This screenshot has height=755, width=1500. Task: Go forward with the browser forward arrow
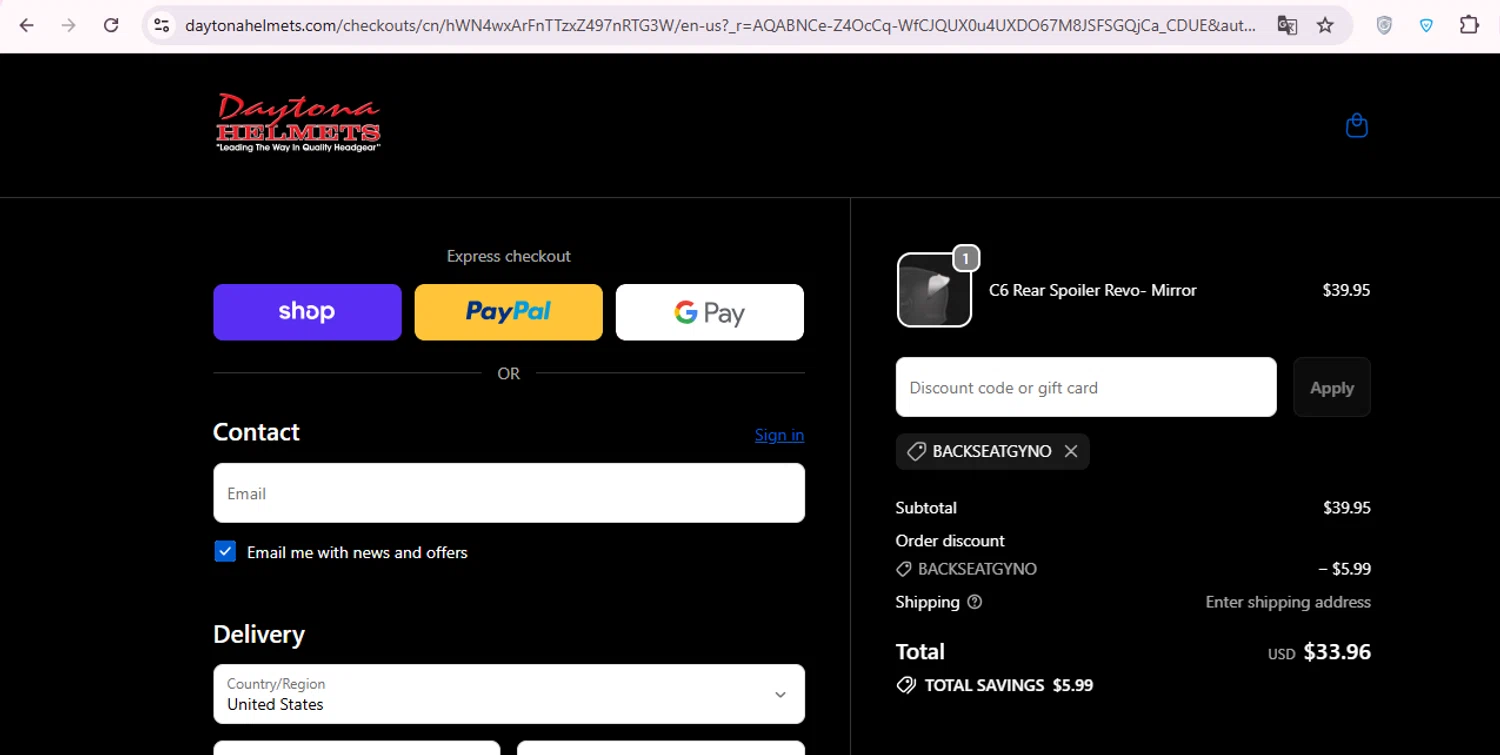[x=69, y=25]
